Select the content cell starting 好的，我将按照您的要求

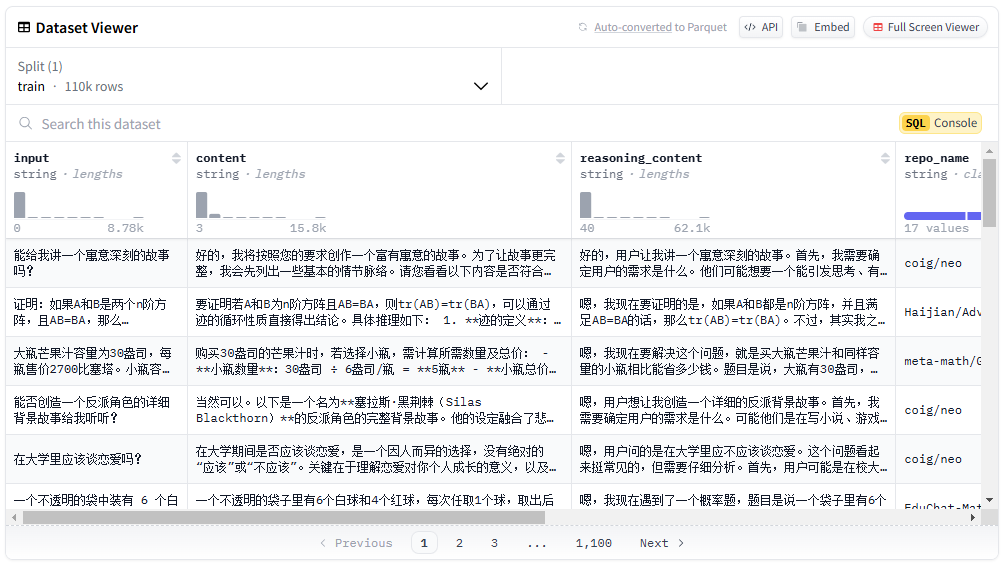[380, 263]
